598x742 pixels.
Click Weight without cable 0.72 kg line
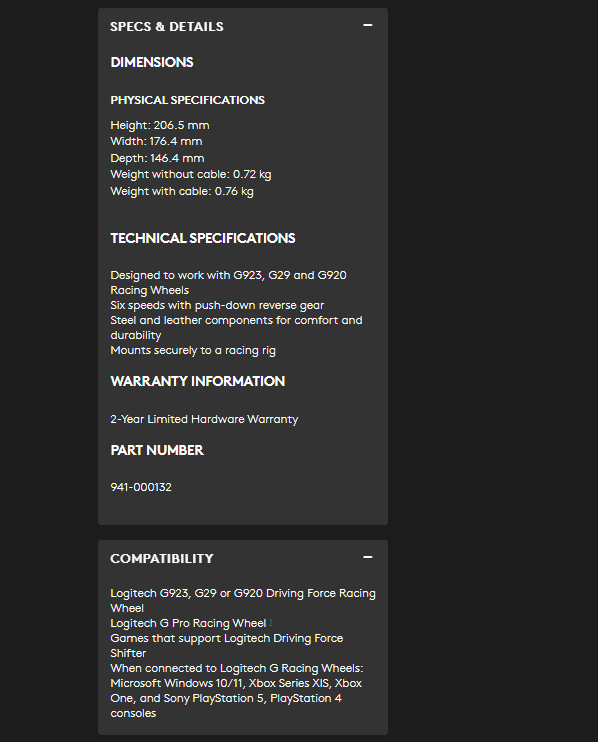[191, 175]
